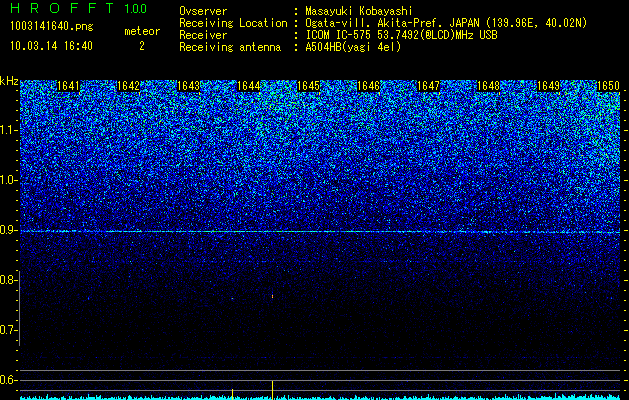
Task: Click the "meteor" label
Action: click(142, 31)
